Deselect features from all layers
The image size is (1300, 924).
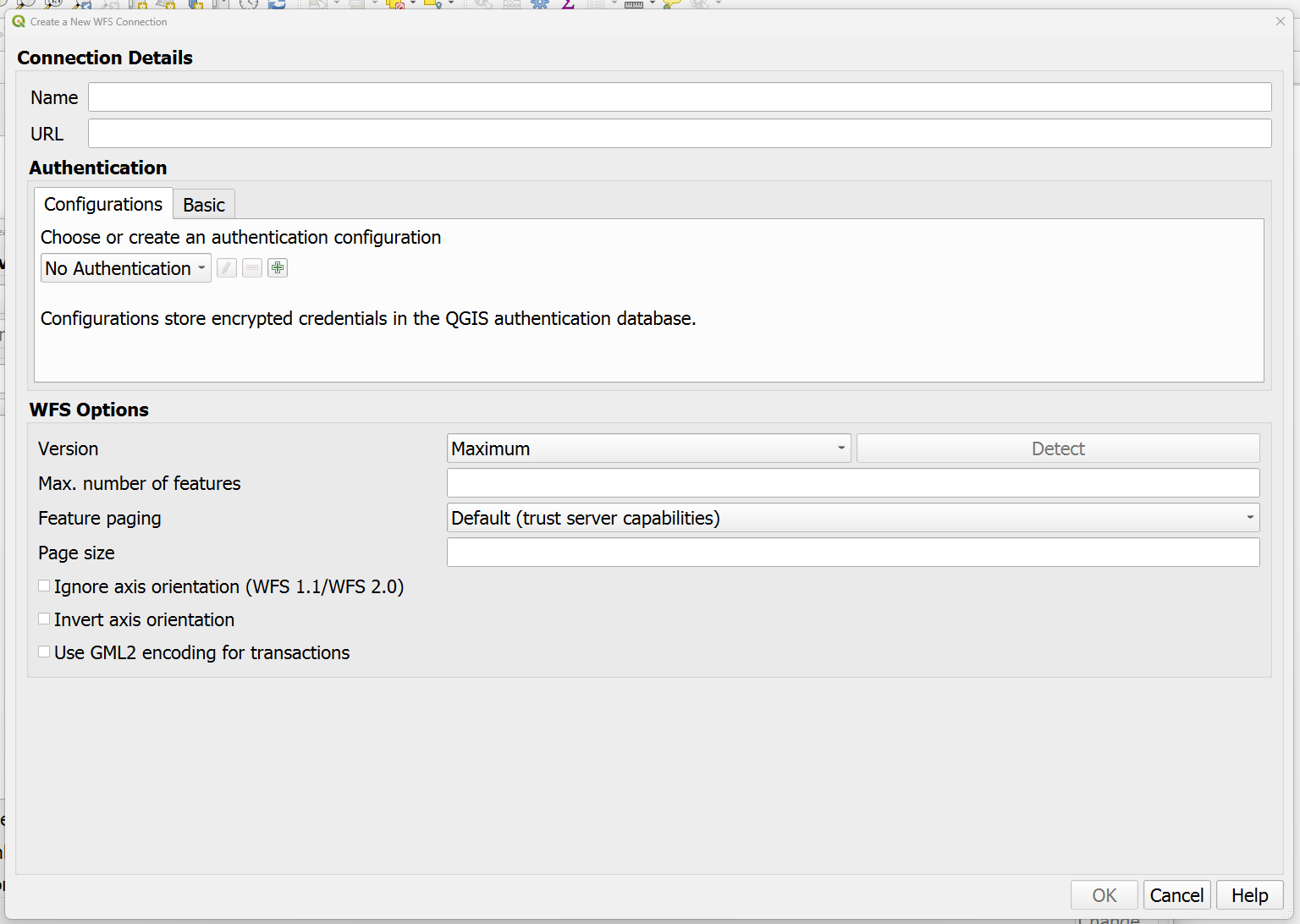(394, 5)
